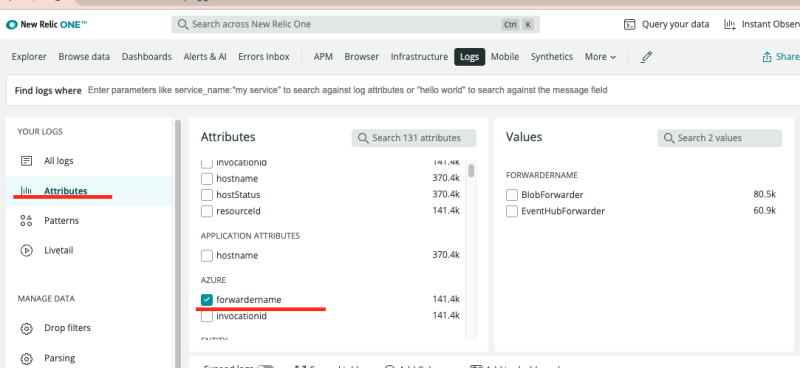Viewport: 800px width, 368px height.
Task: Click the New Relic ONE logo
Action: (46, 24)
